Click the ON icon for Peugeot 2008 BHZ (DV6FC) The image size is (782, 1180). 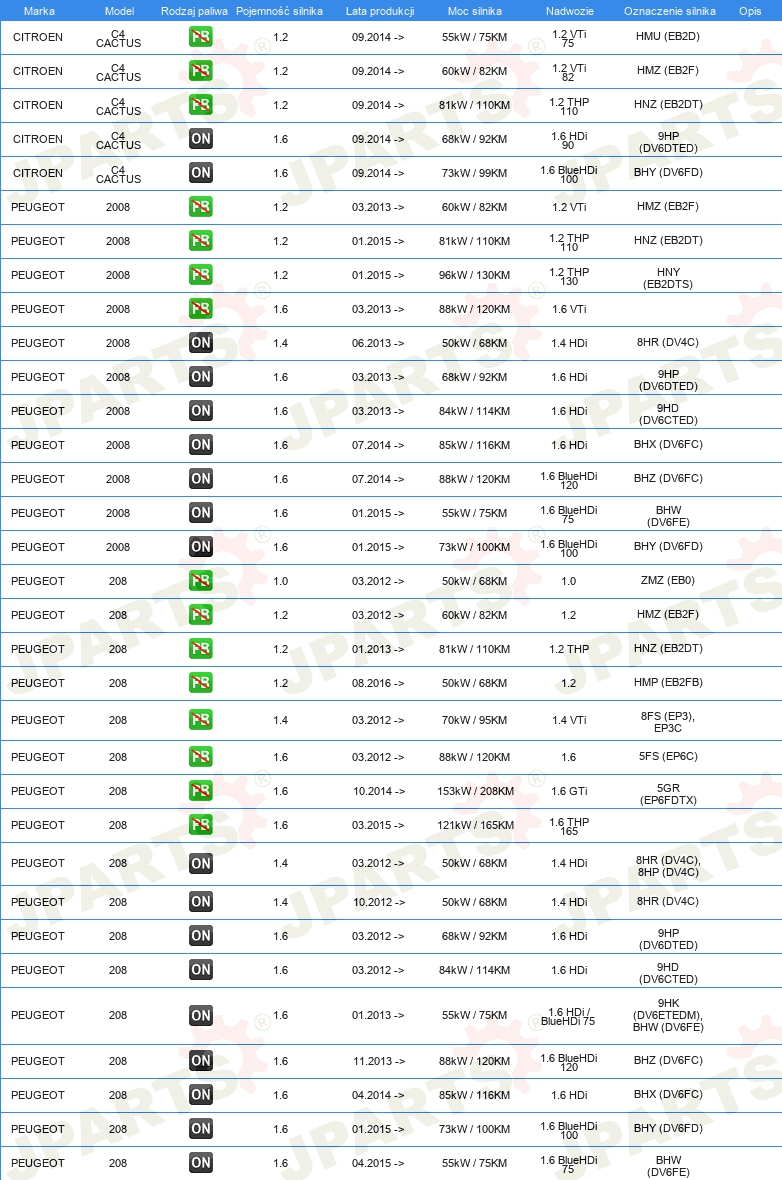click(200, 479)
